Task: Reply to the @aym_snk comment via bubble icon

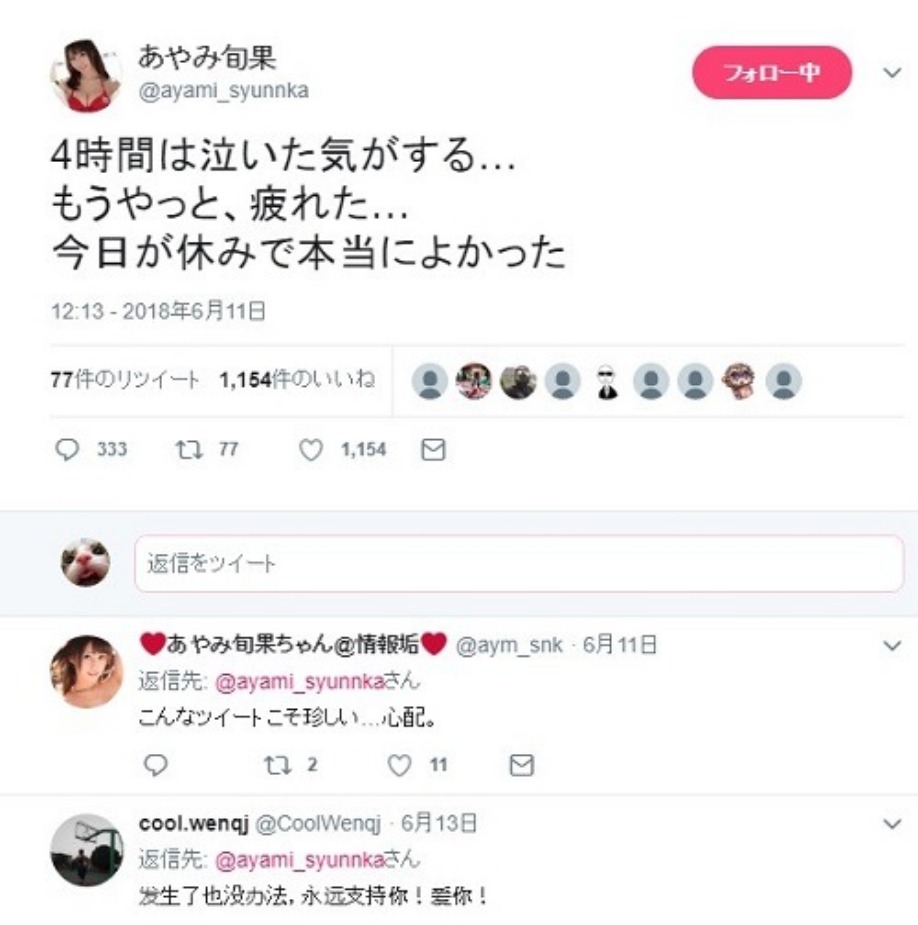Action: [156, 765]
